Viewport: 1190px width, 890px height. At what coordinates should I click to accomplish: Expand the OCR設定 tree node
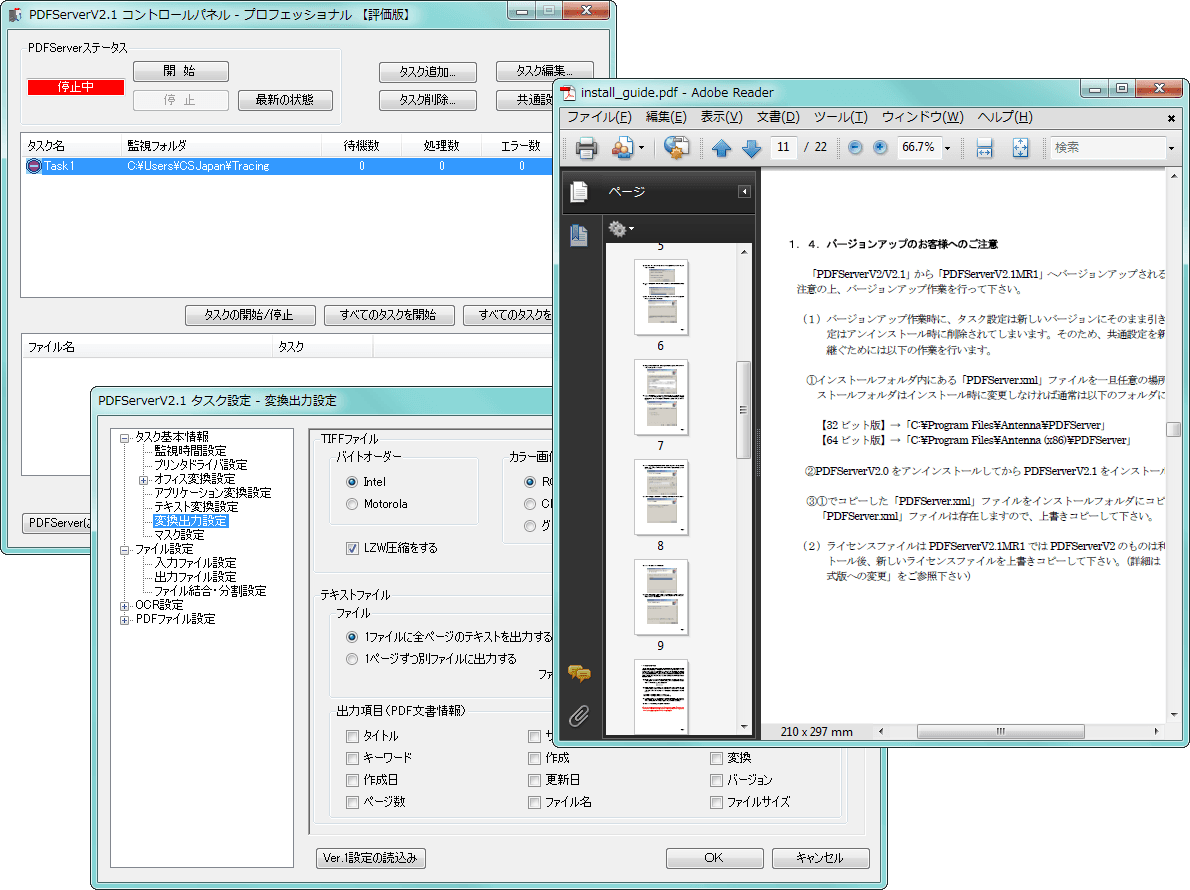click(124, 605)
